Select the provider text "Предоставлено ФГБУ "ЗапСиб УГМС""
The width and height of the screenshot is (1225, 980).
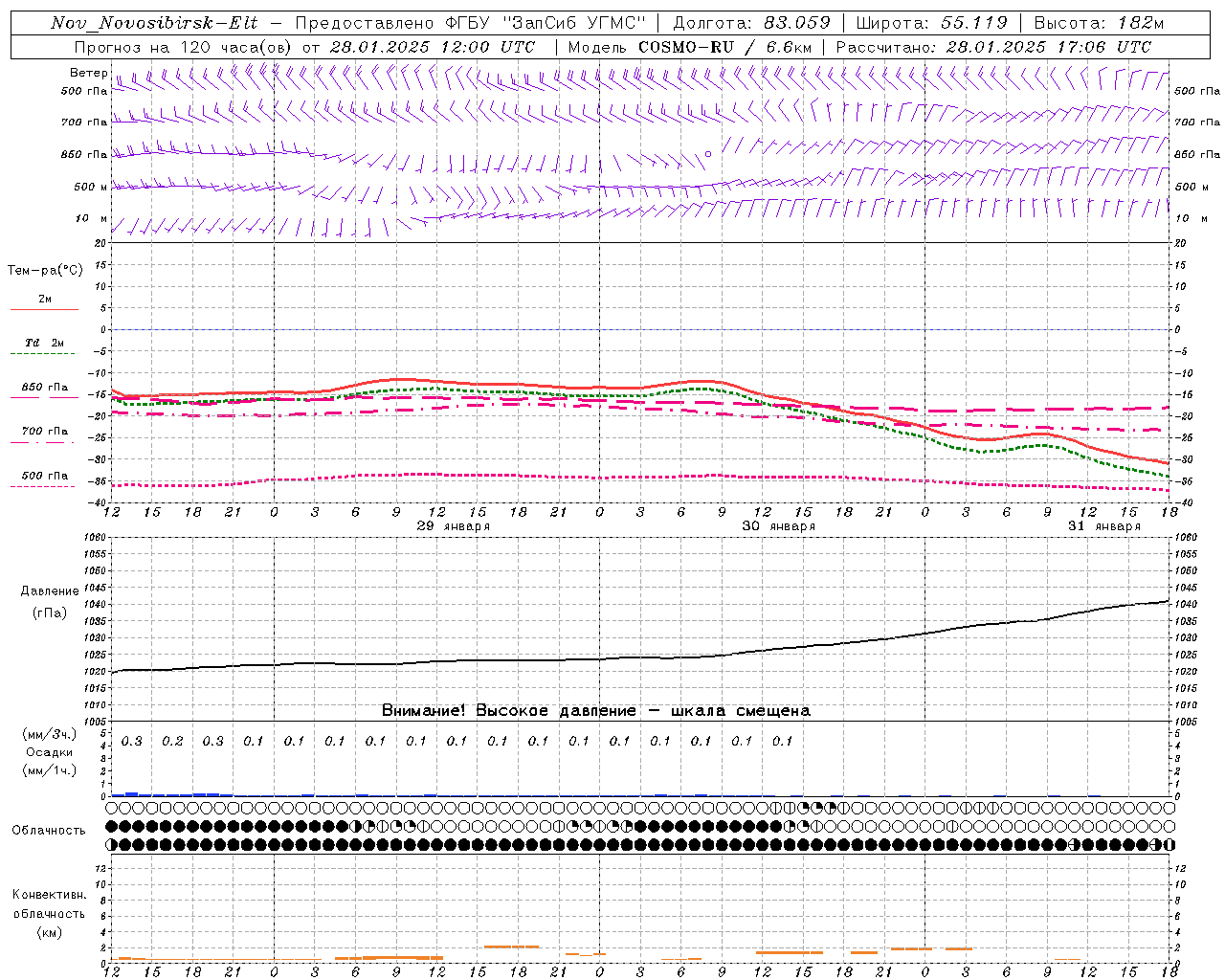[471, 23]
